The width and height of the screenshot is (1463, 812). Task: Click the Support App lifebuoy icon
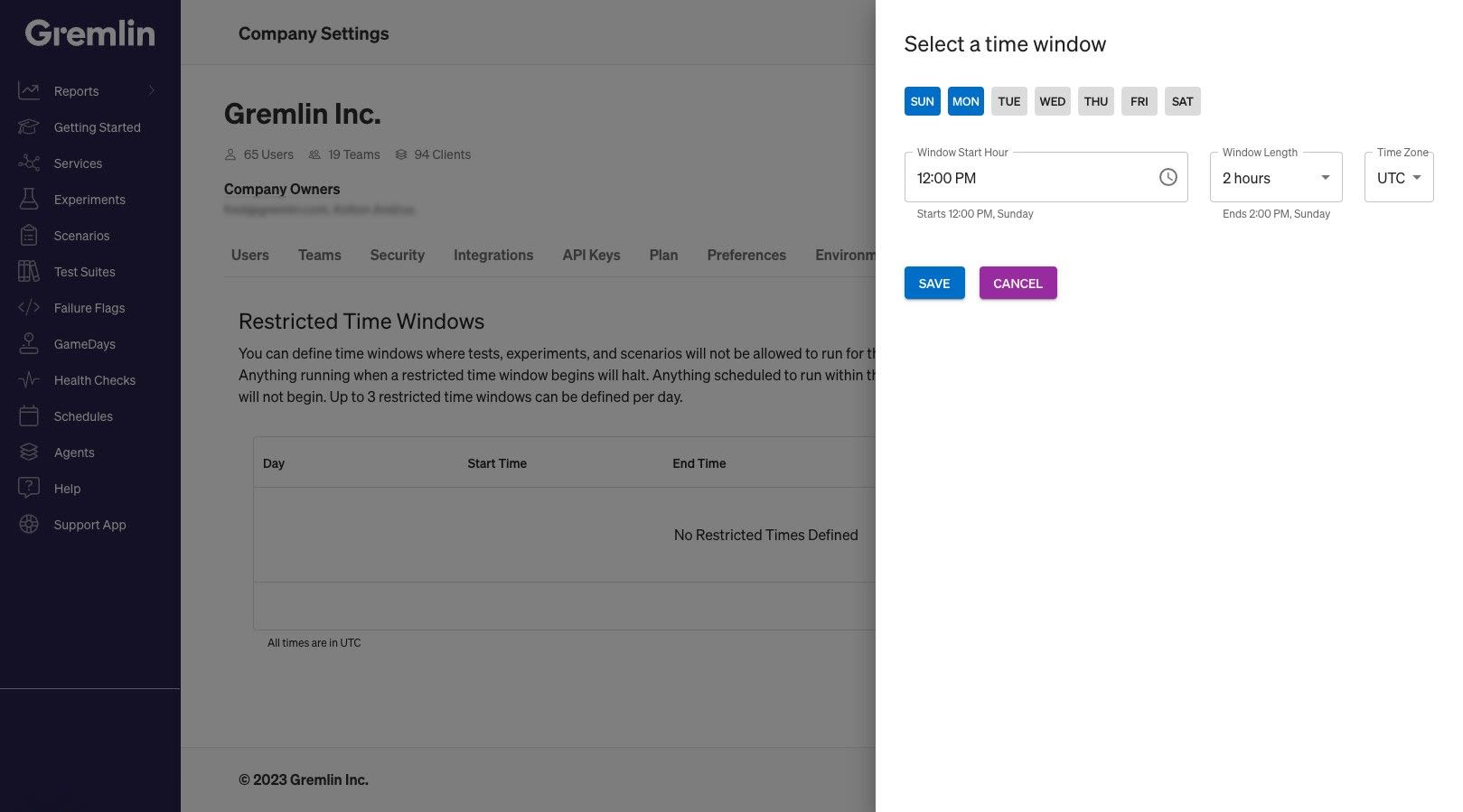coord(29,525)
